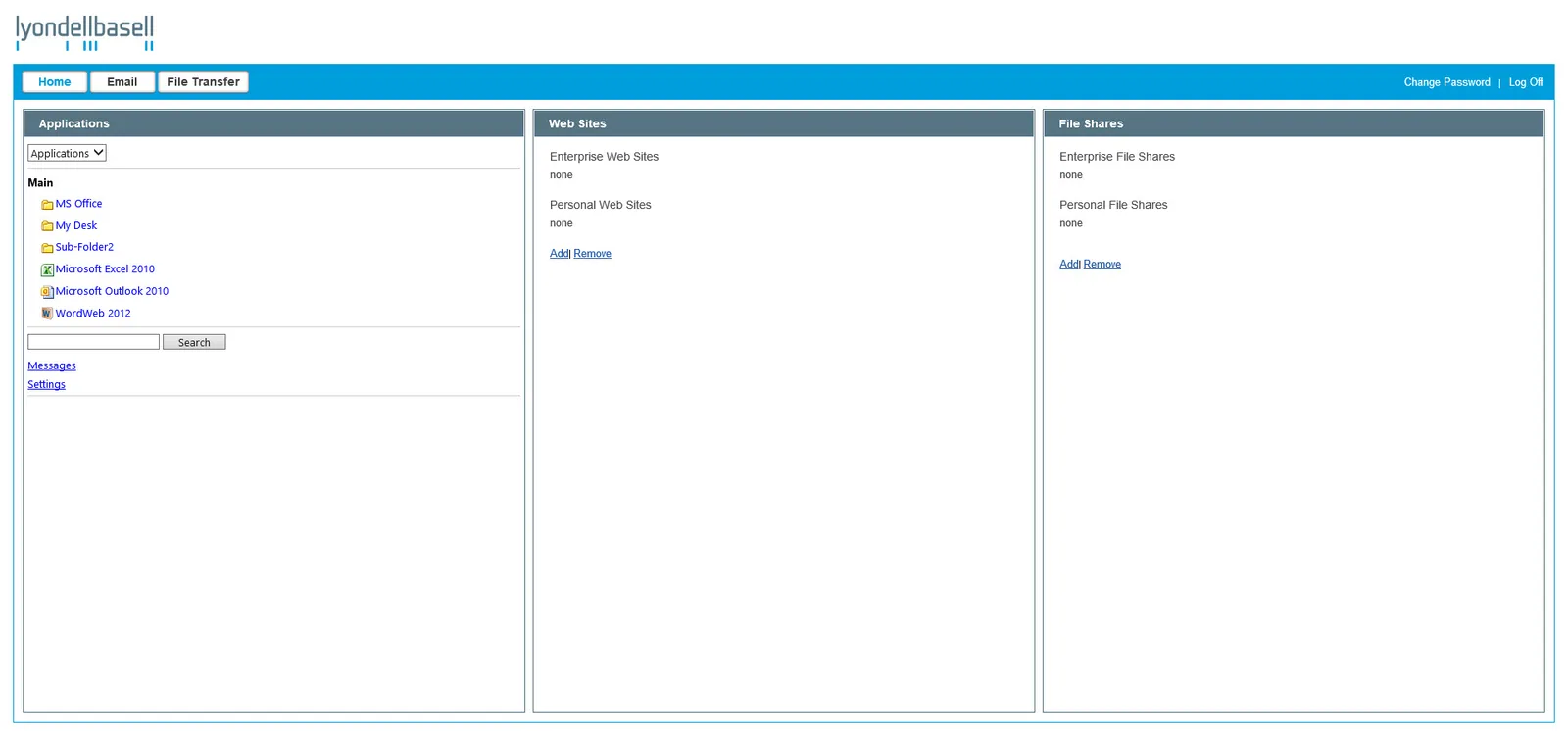Open the Applications dropdown

(67, 153)
